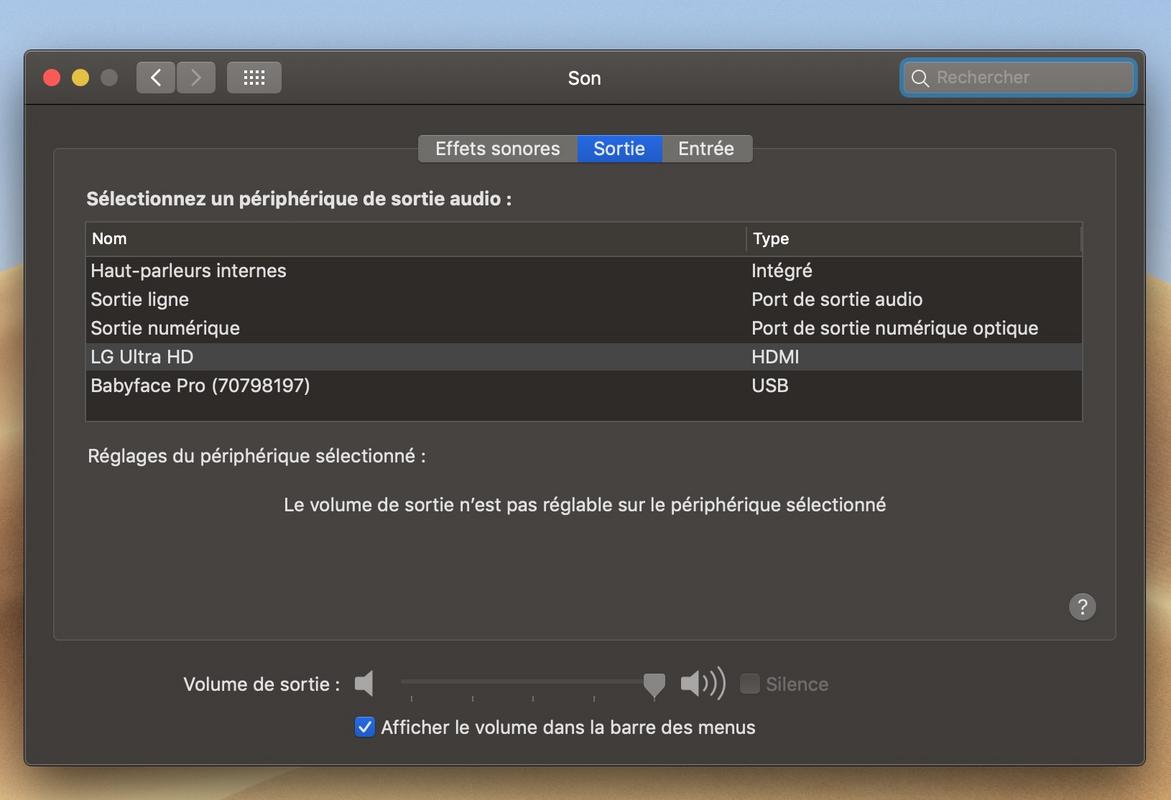1171x800 pixels.
Task: Close the Son window with red button
Action: click(x=52, y=78)
